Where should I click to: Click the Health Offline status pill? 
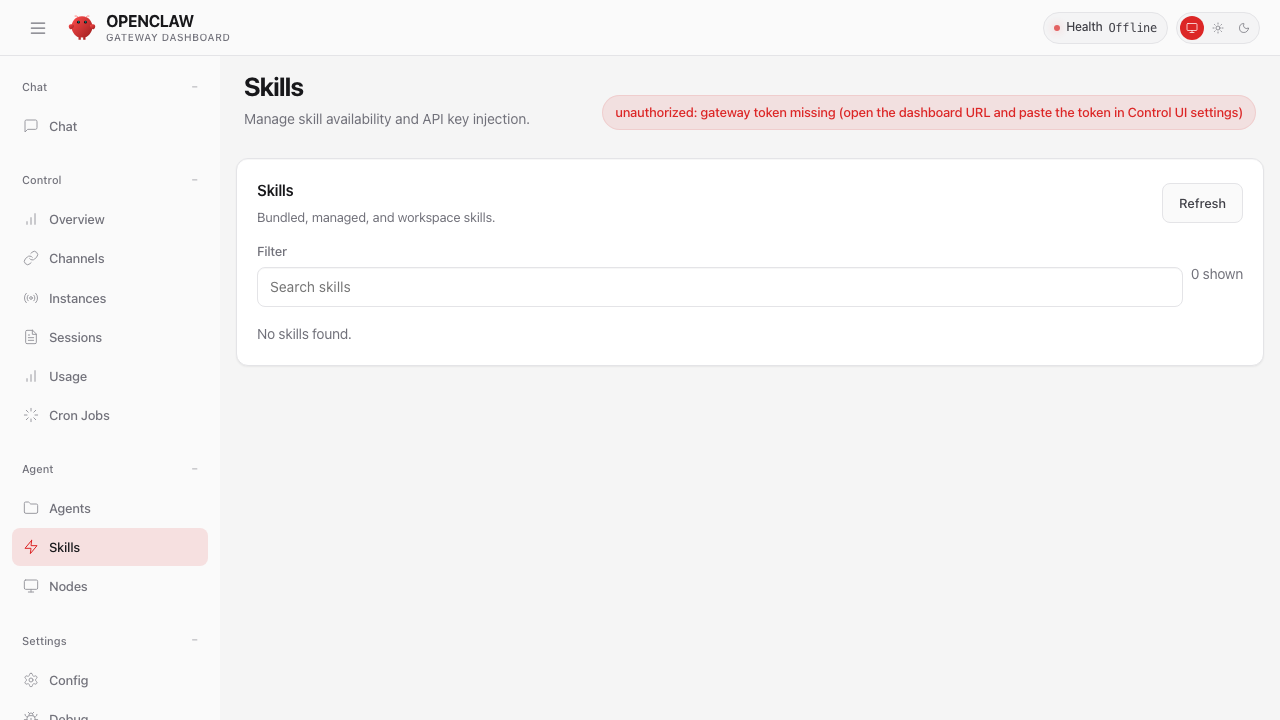[x=1105, y=28]
